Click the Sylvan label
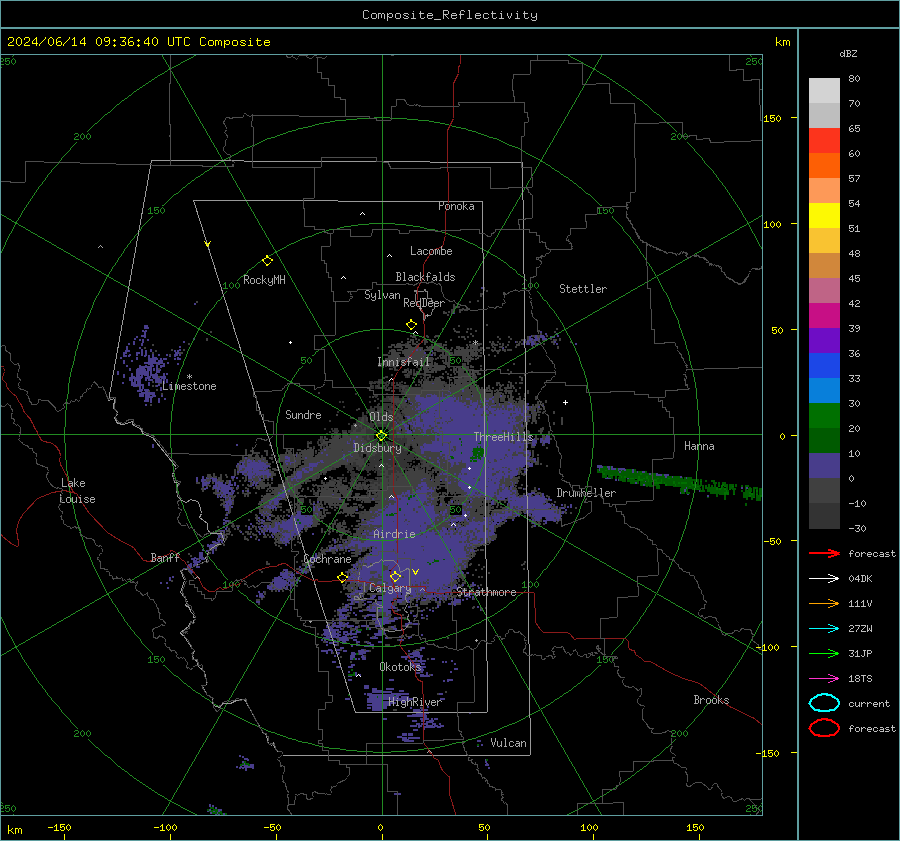 click(x=382, y=295)
